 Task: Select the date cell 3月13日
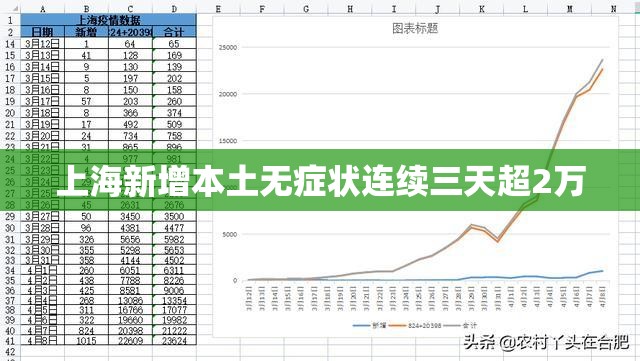coord(42,55)
